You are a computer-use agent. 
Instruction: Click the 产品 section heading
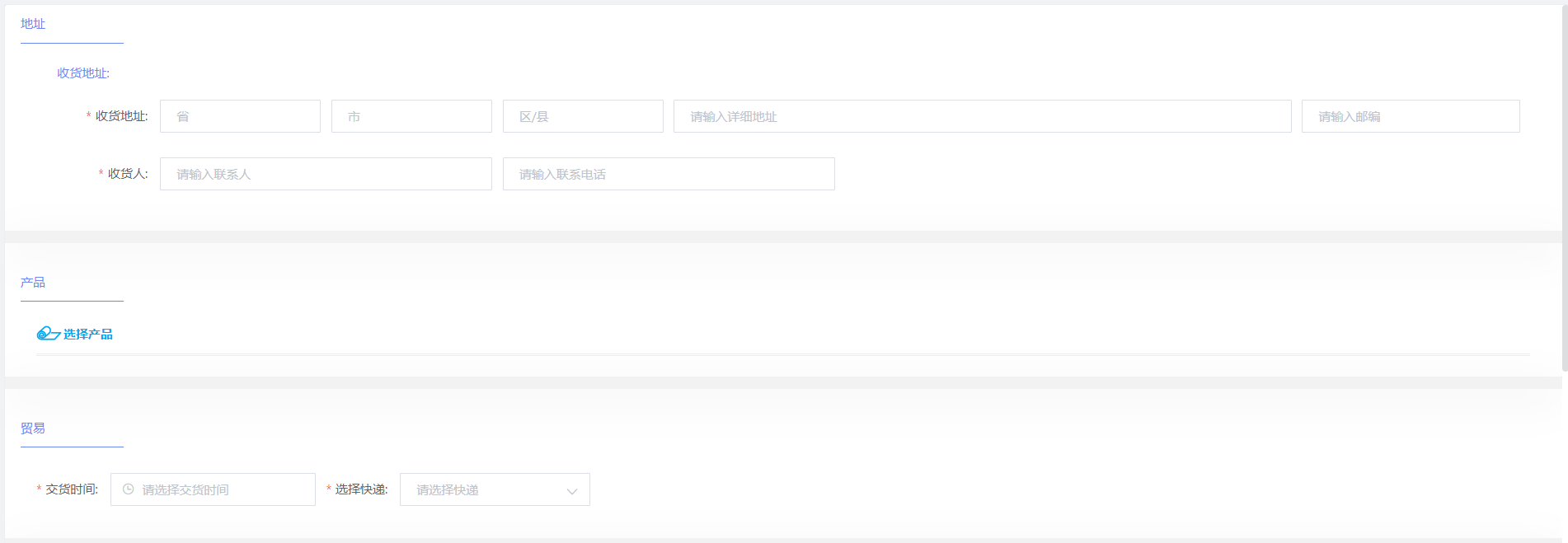33,283
